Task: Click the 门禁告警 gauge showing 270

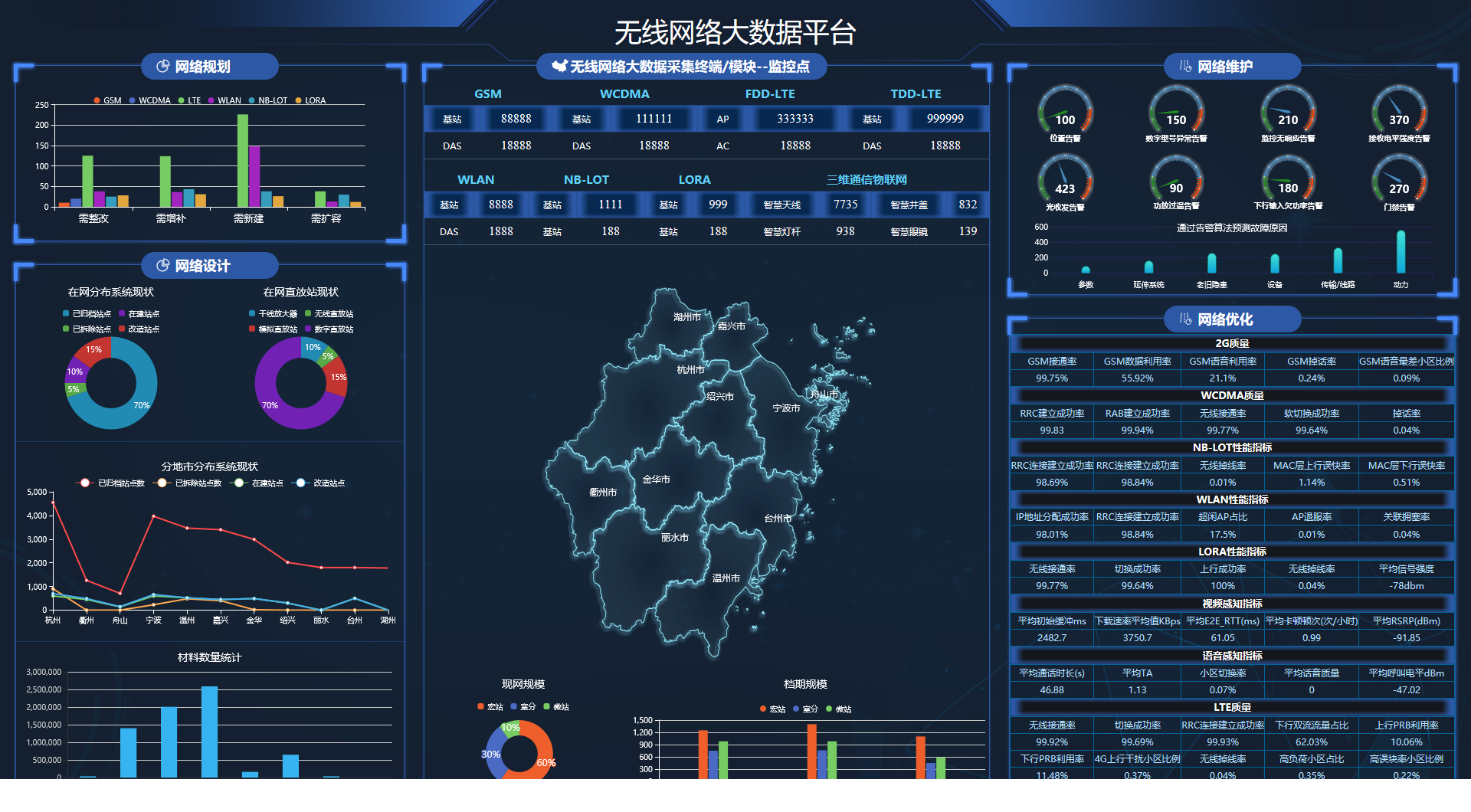Action: point(1399,182)
